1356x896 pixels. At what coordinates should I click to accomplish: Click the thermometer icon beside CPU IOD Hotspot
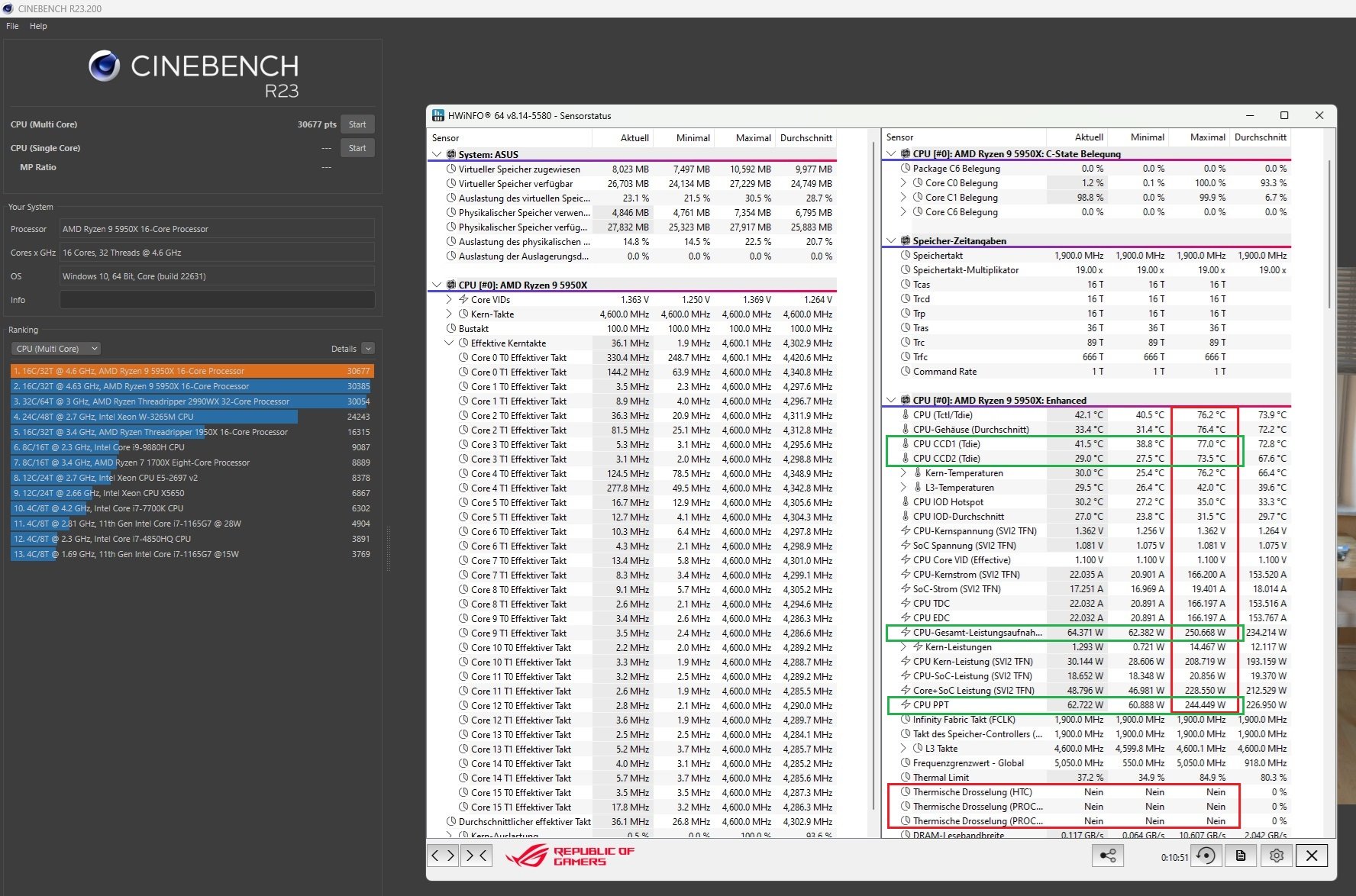pos(906,501)
